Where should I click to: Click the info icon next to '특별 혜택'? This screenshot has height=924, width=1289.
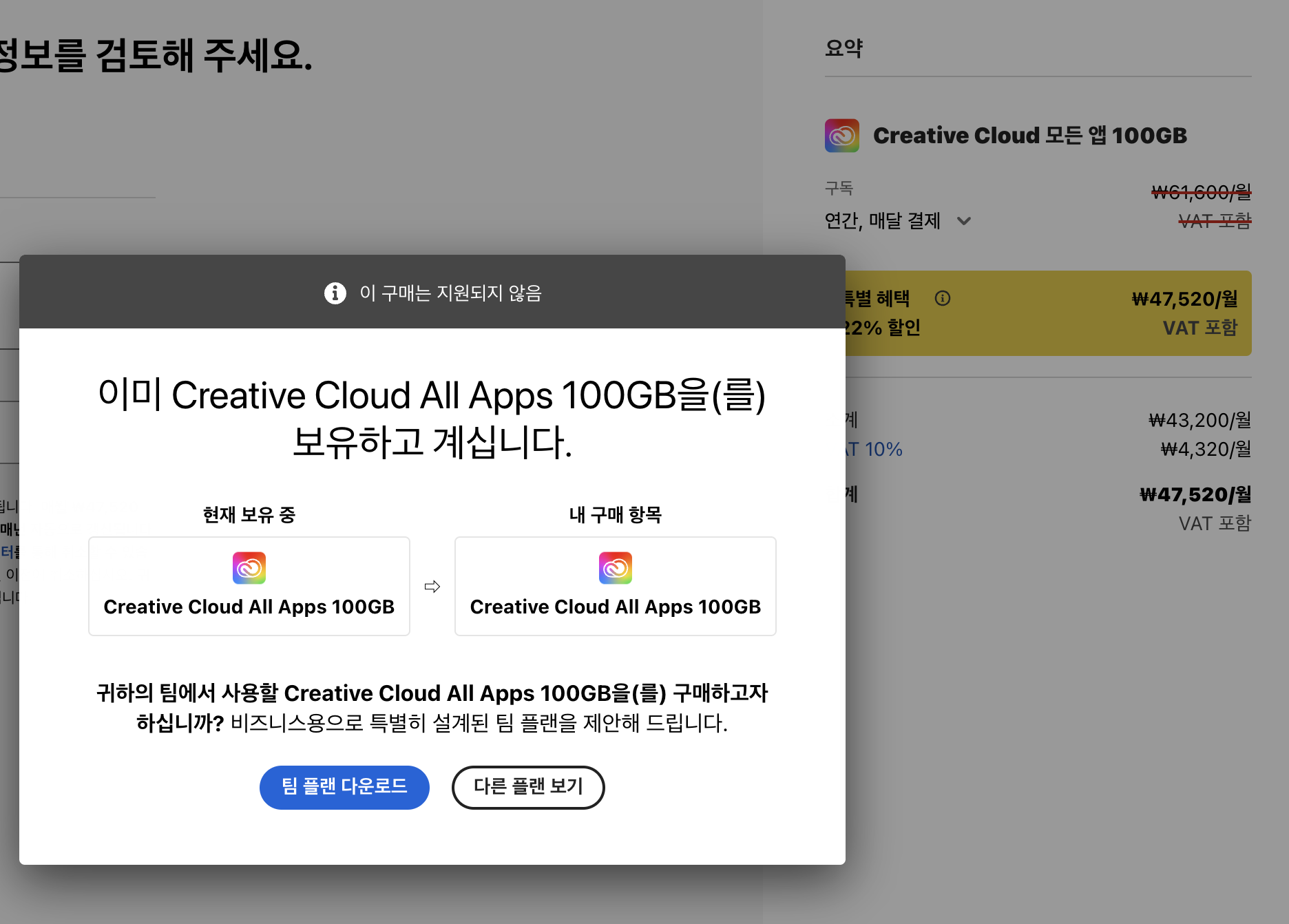pyautogui.click(x=943, y=298)
